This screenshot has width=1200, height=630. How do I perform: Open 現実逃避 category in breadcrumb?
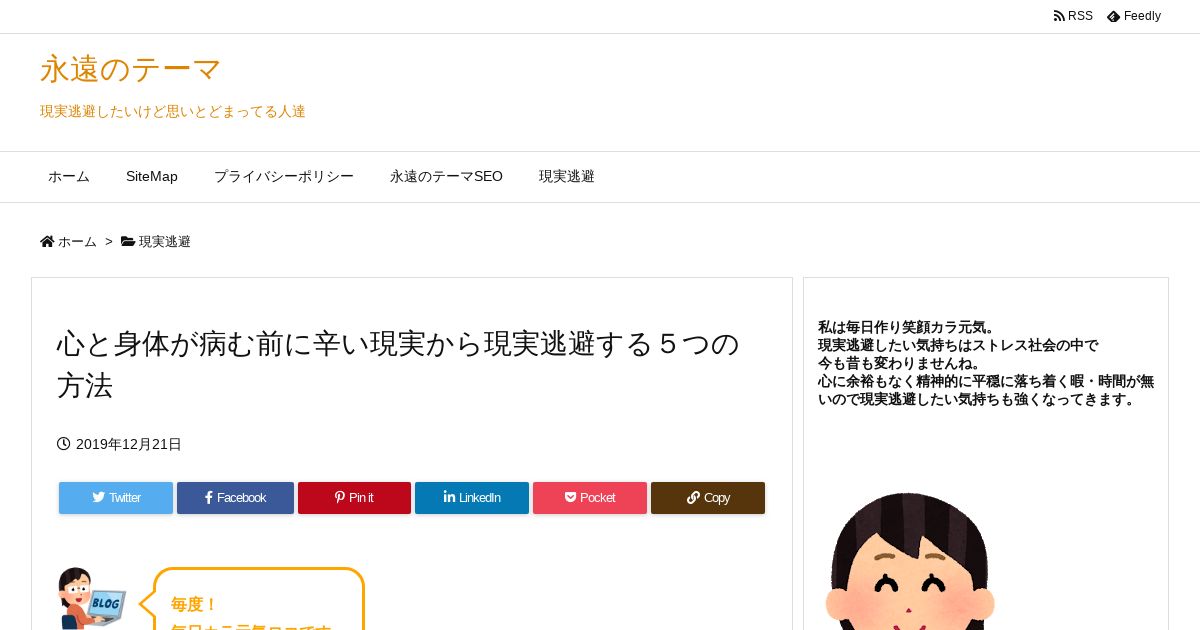tap(164, 242)
